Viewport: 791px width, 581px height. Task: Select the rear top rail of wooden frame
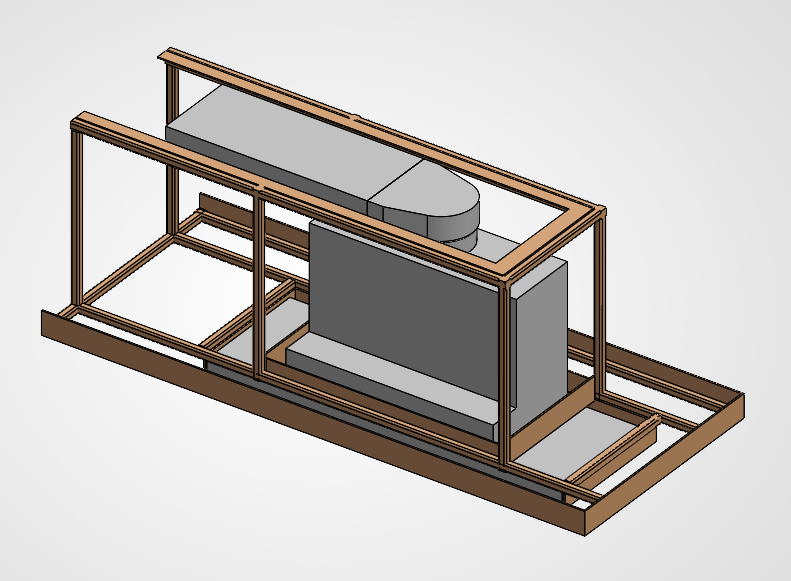(380, 125)
